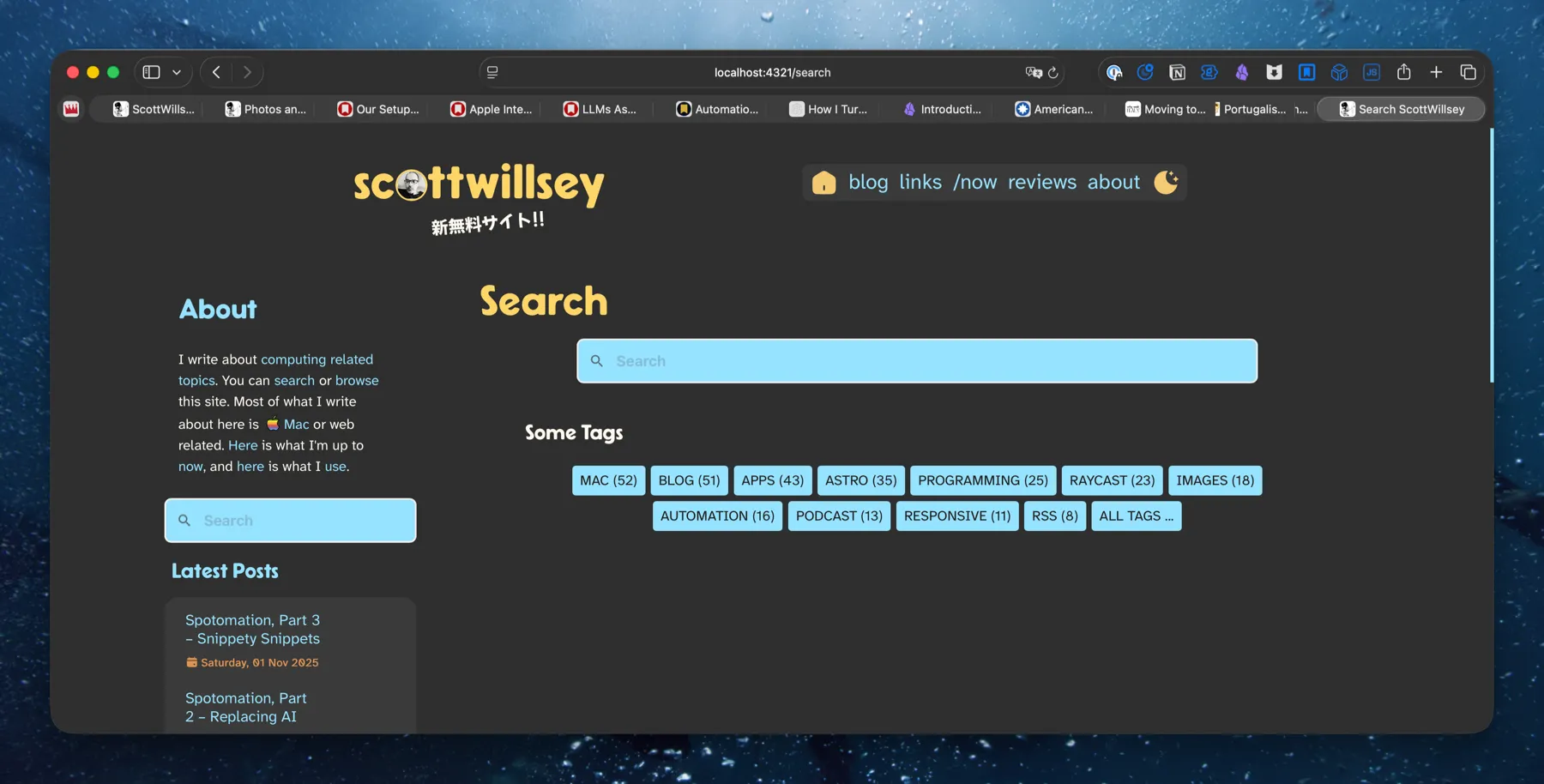Image resolution: width=1544 pixels, height=784 pixels.
Task: Click the /now link in the header
Action: pos(976,182)
